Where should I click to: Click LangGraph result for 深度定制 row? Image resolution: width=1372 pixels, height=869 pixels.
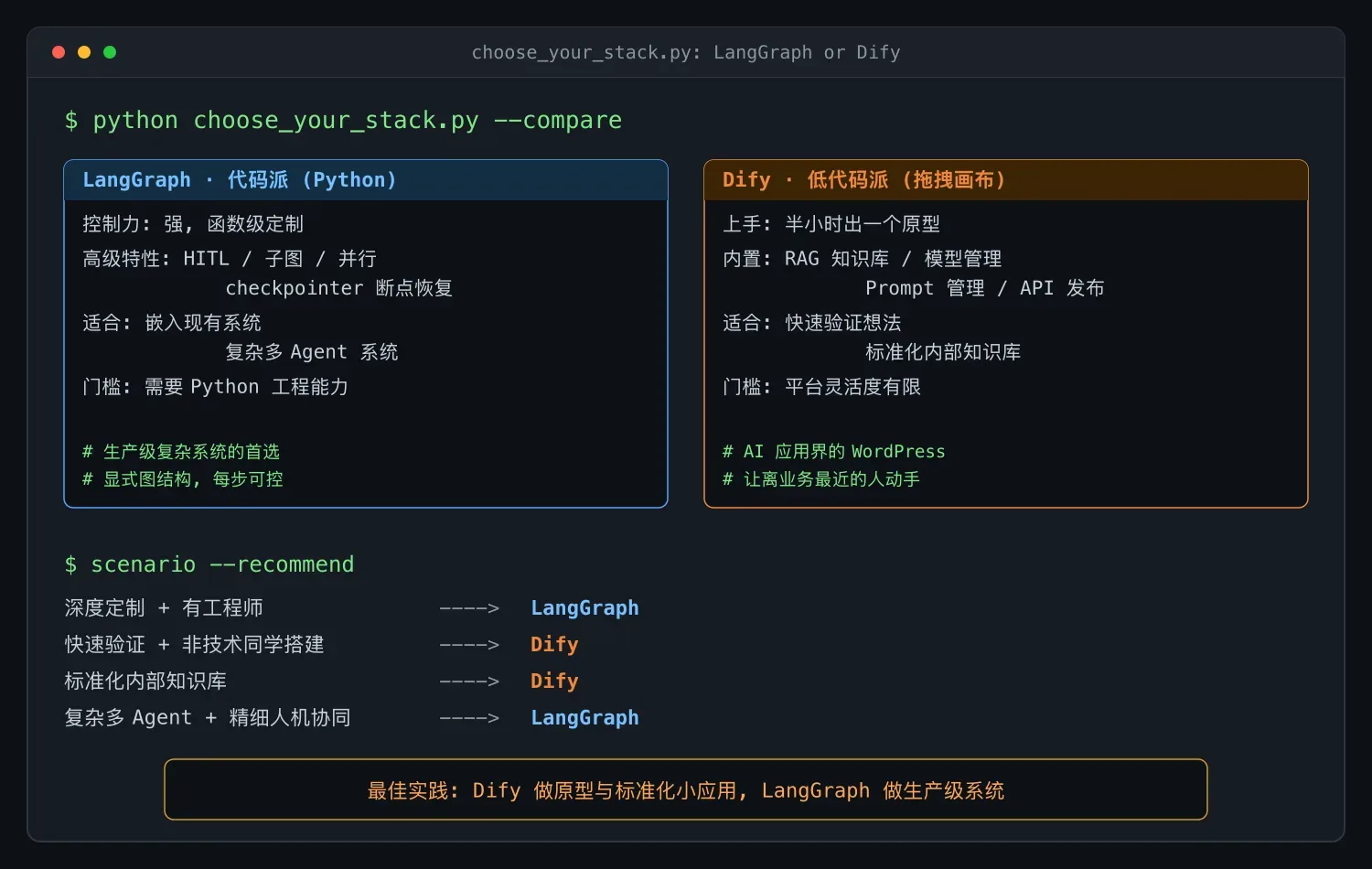point(585,608)
